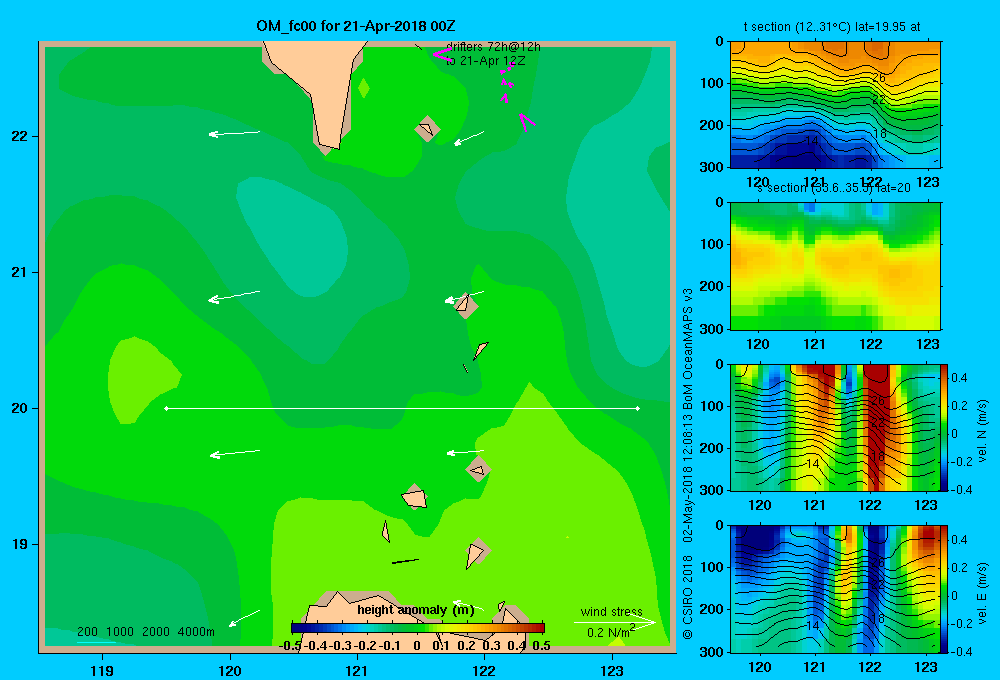Click longitude label 121 under the main map

[x=357, y=670]
